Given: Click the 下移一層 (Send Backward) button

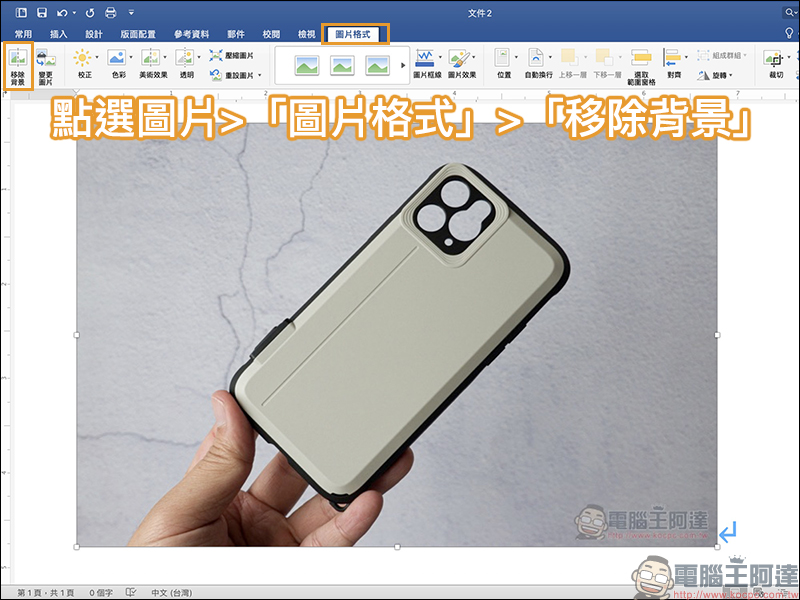Looking at the screenshot, I should pos(607,64).
